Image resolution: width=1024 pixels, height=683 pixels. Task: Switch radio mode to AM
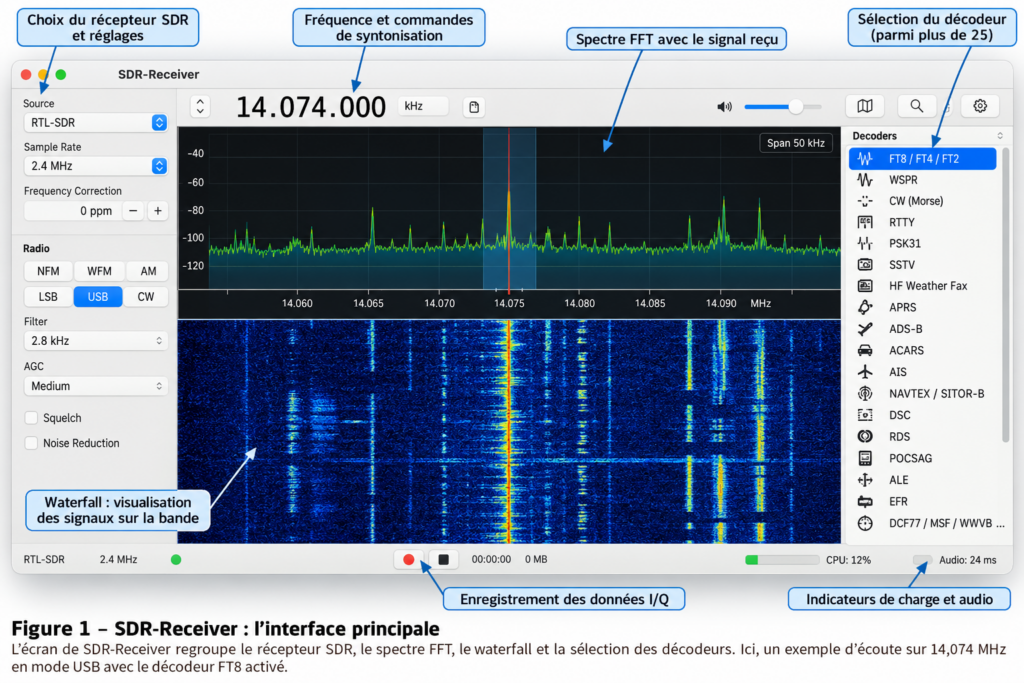pos(148,271)
